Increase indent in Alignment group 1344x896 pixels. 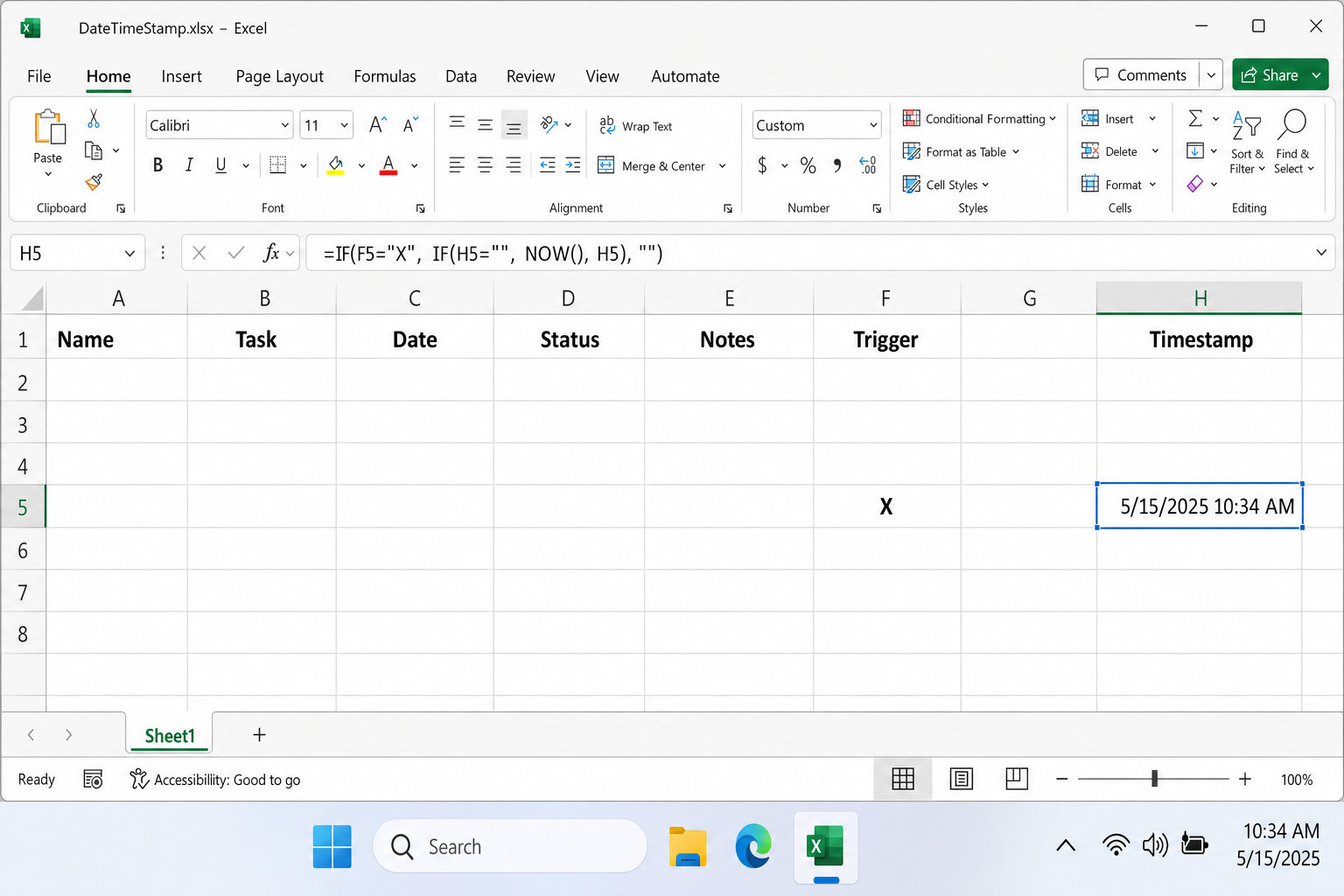pos(572,164)
